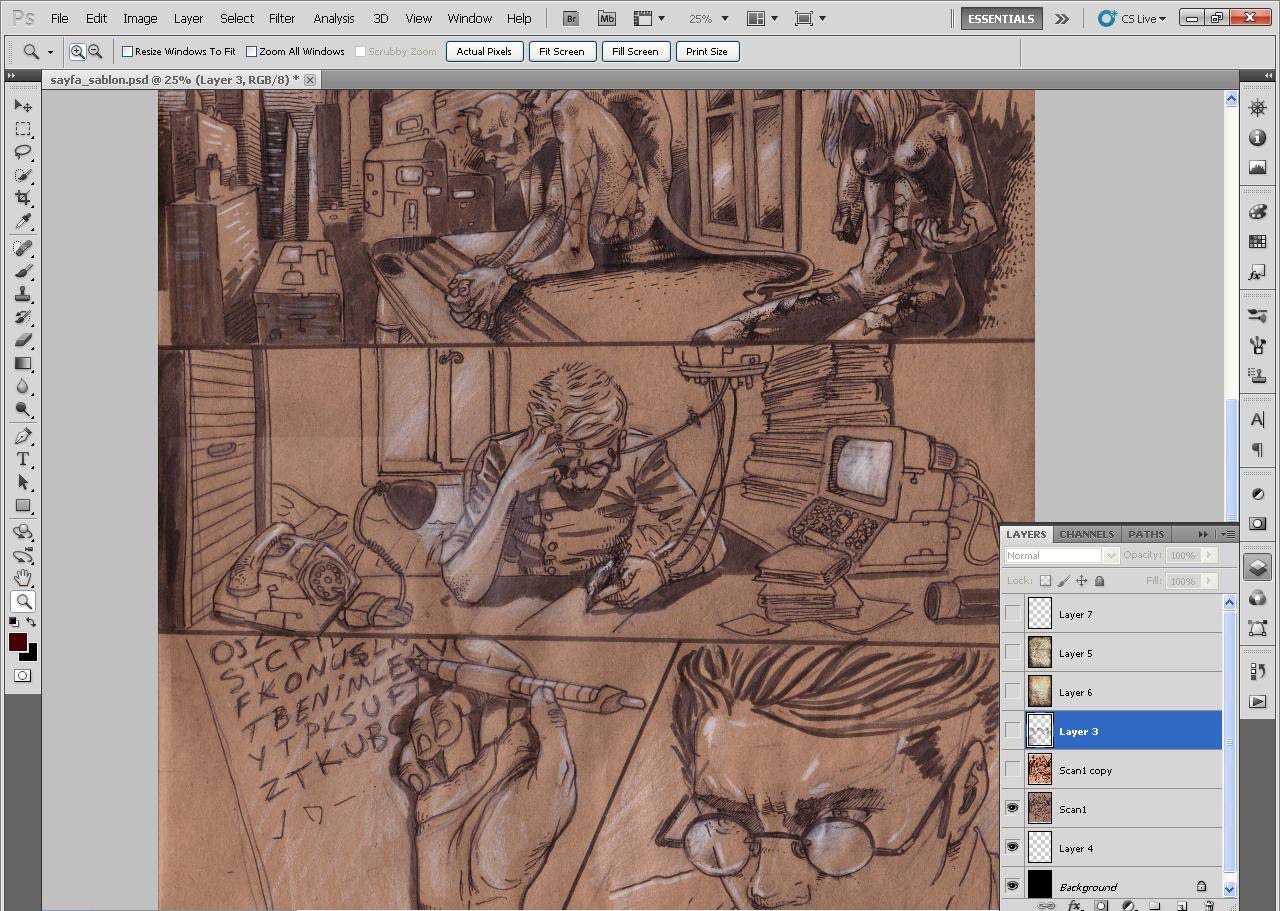This screenshot has width=1280, height=911.
Task: Switch to the Paths tab
Action: (1146, 534)
